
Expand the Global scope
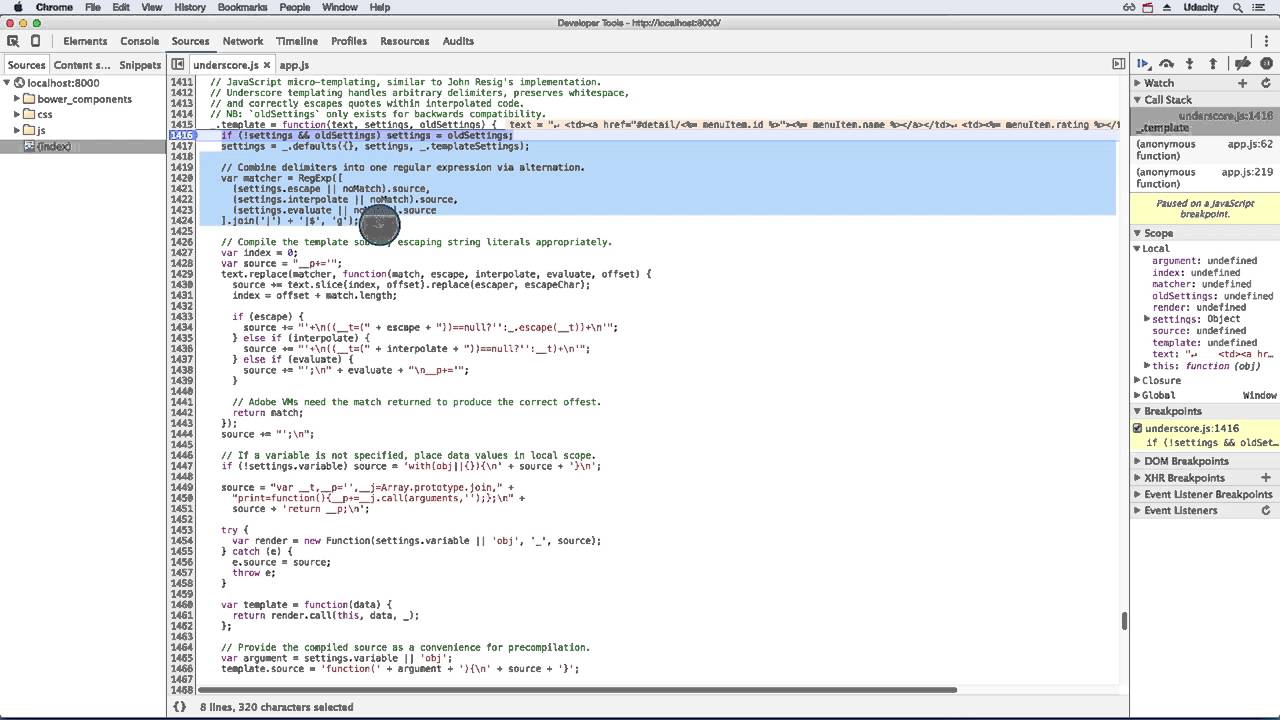pyautogui.click(x=1137, y=395)
